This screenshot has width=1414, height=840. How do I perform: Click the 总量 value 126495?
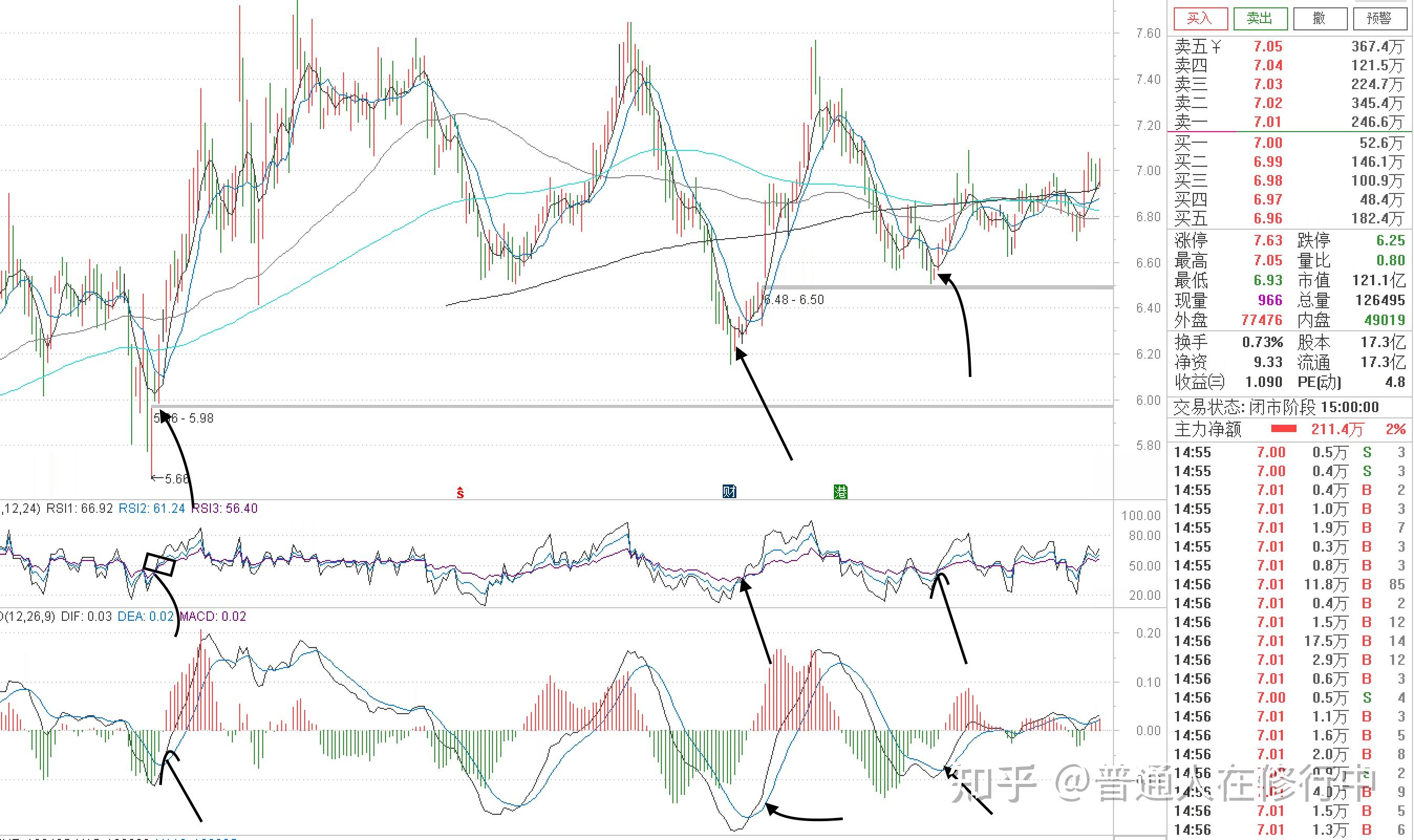coord(1380,300)
